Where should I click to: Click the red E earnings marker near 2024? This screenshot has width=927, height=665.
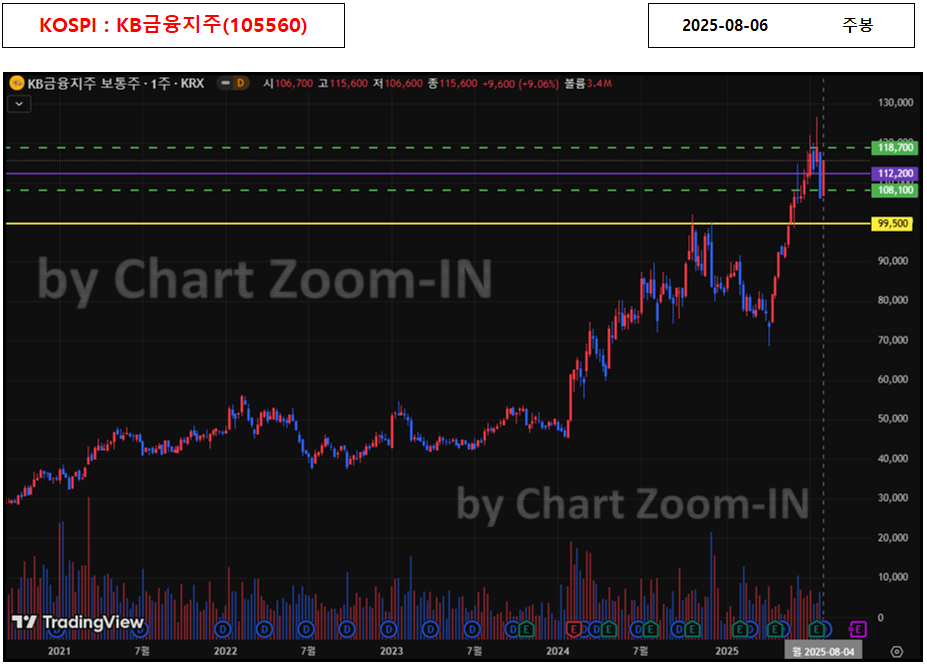pos(573,630)
